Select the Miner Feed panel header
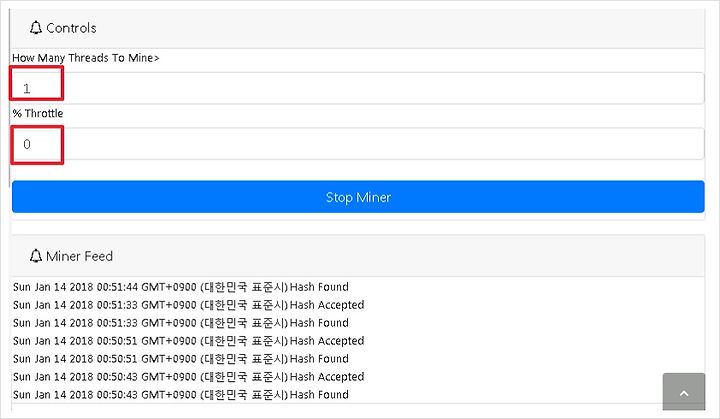Image resolution: width=720 pixels, height=419 pixels. pyautogui.click(x=358, y=256)
